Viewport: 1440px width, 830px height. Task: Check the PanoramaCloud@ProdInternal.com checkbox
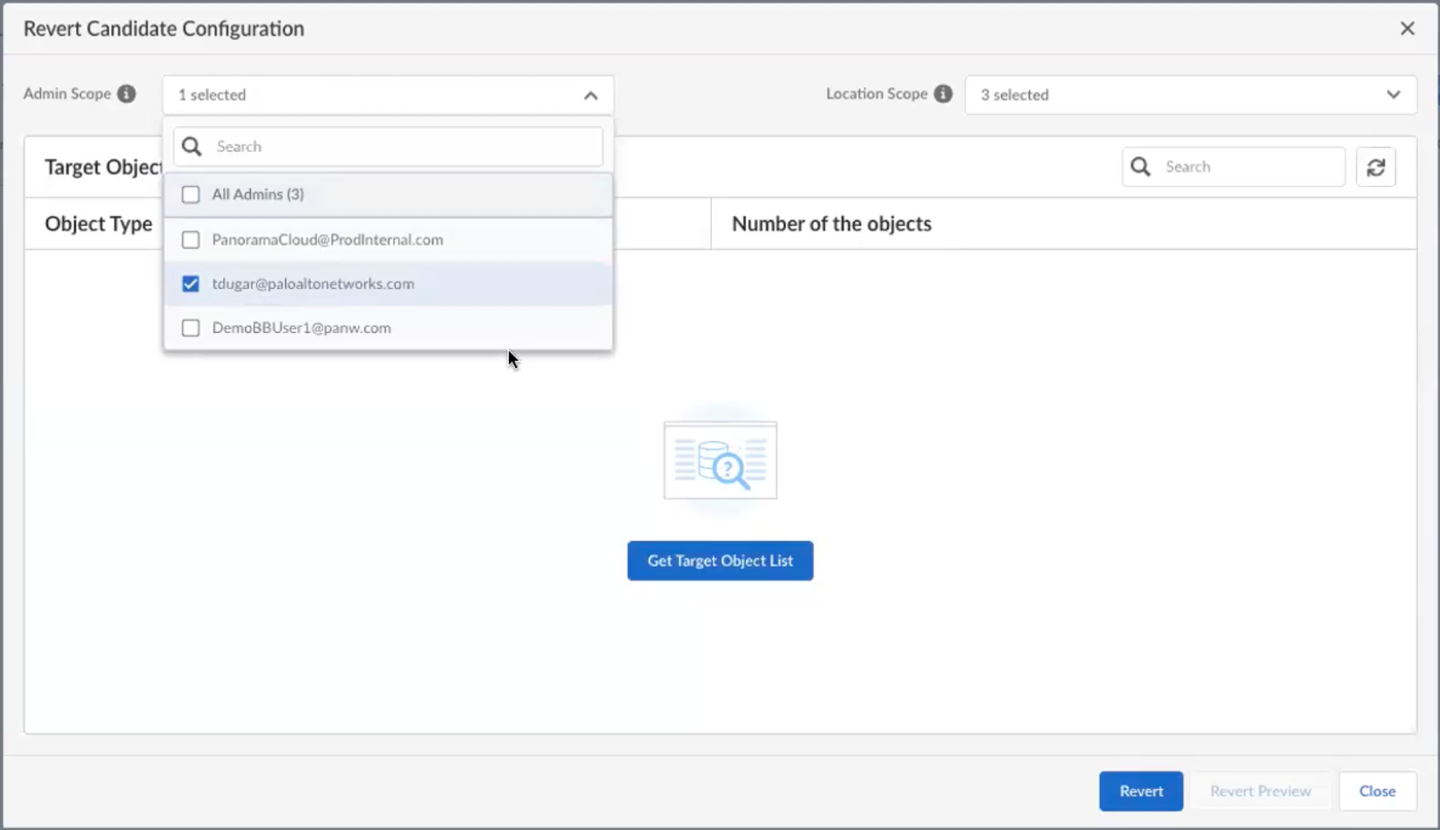pos(191,240)
